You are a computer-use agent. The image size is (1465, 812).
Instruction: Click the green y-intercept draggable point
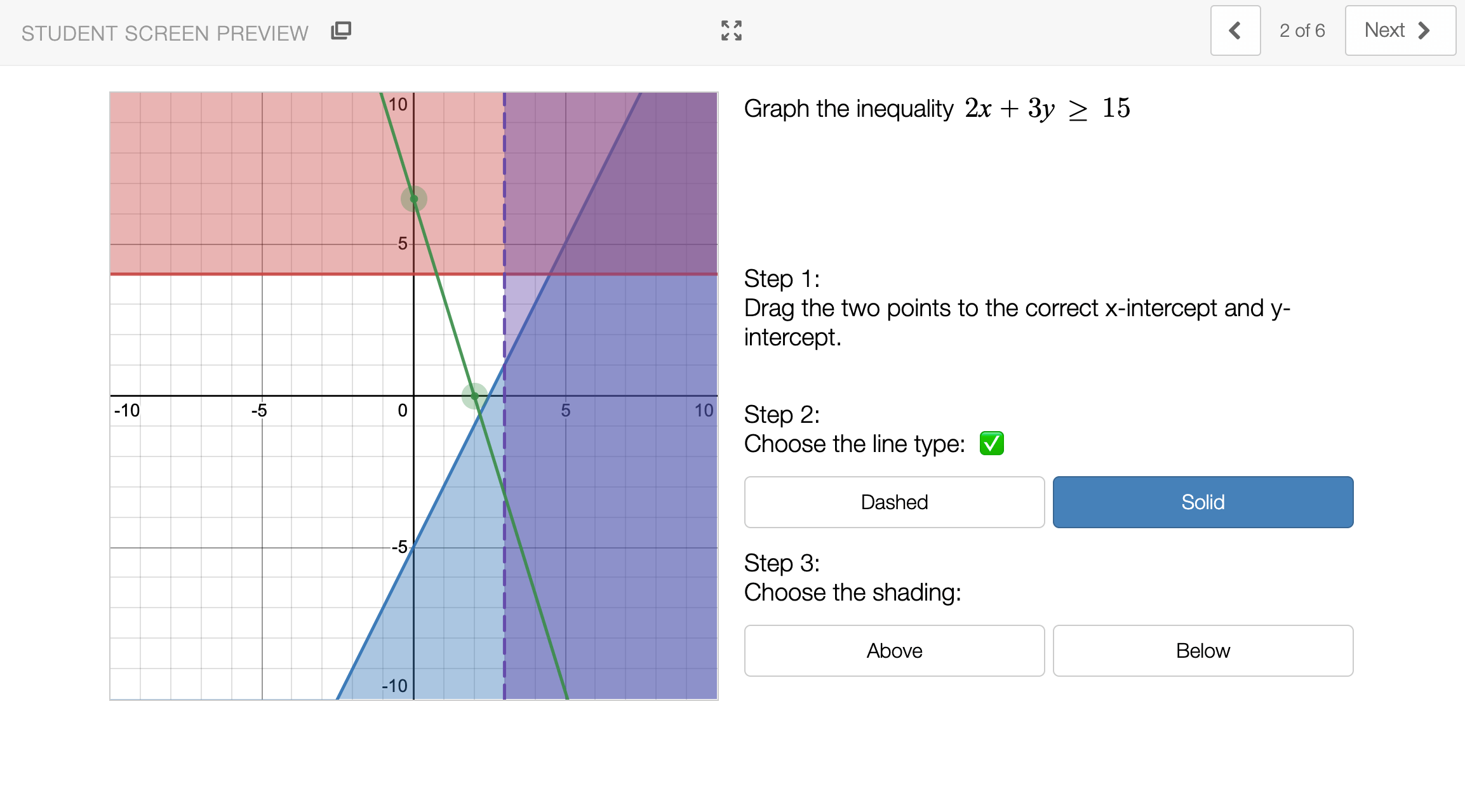414,199
